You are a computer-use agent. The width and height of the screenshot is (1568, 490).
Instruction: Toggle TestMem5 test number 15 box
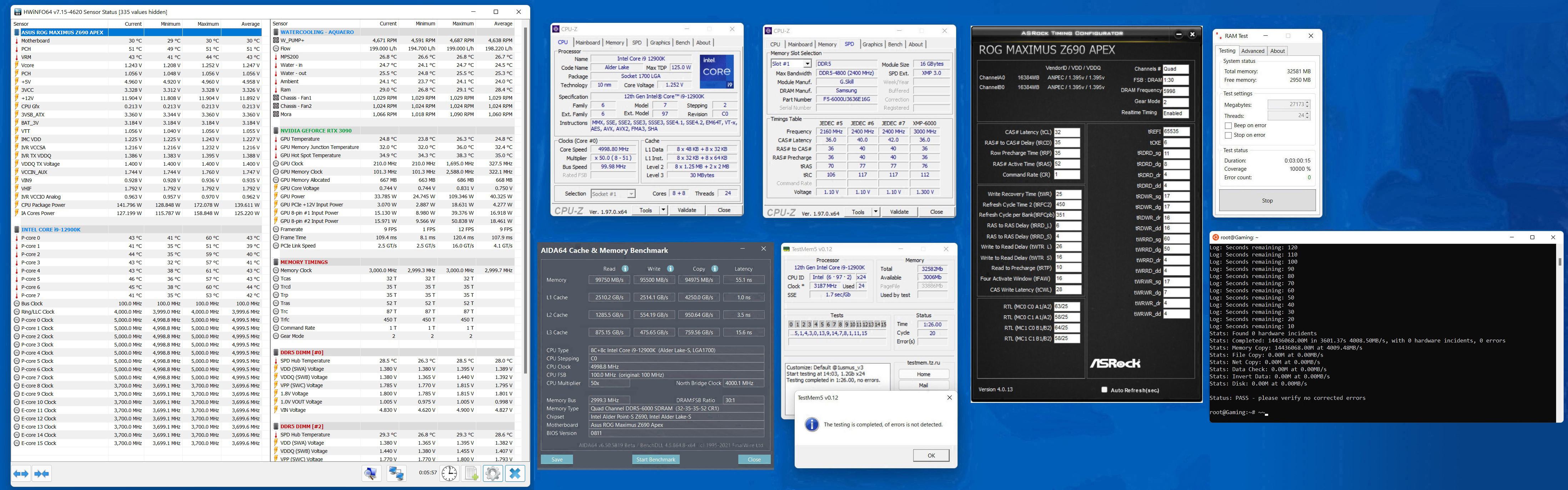coord(883,324)
